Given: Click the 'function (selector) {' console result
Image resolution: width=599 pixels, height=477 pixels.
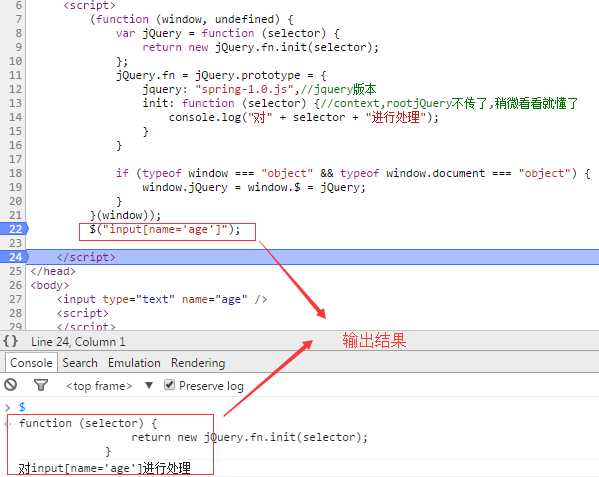Looking at the screenshot, I should pyautogui.click(x=88, y=423).
